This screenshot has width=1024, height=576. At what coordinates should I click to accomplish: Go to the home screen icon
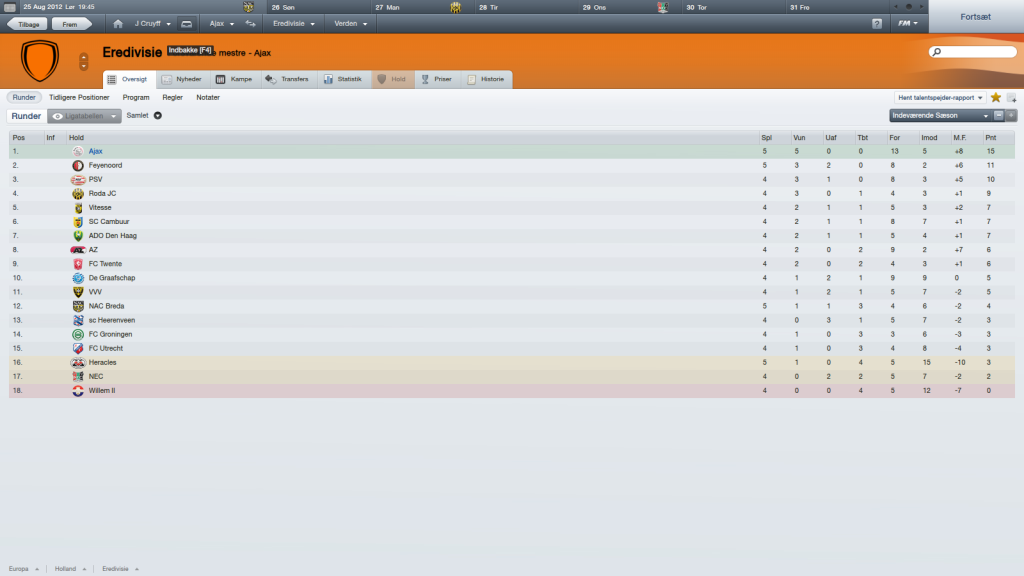tap(118, 24)
